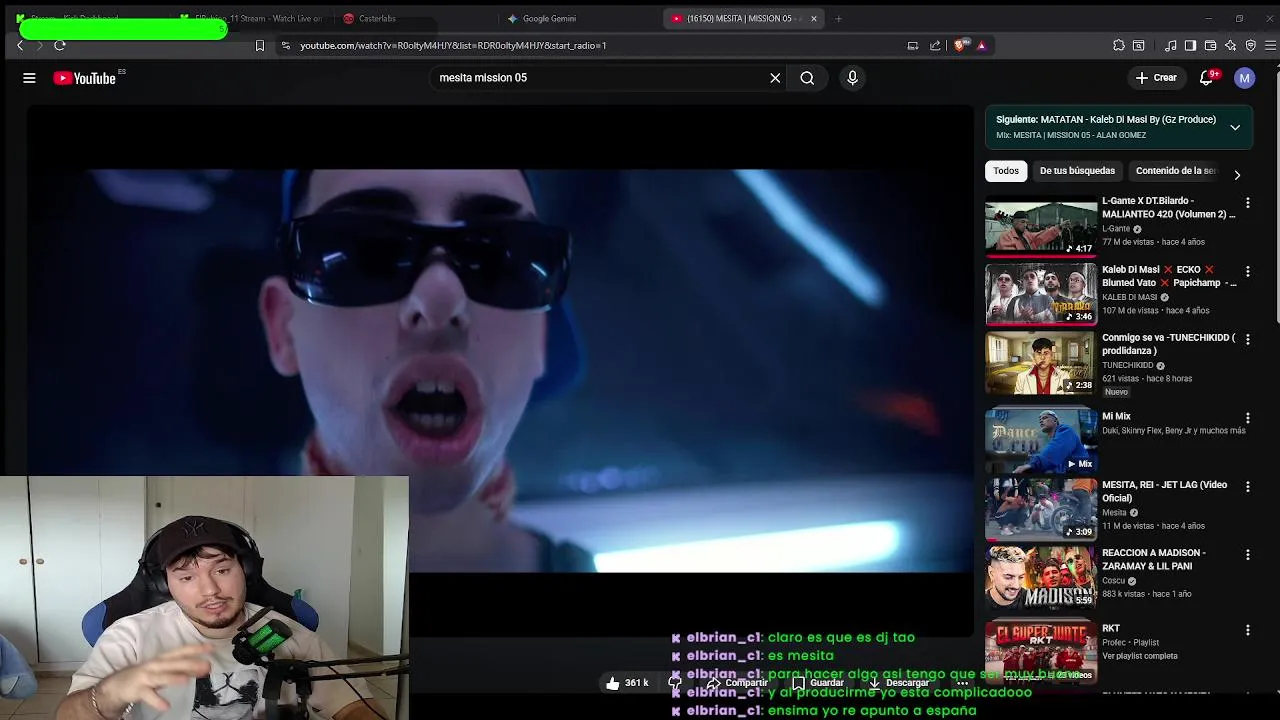Open Brave Shields lion icon
Screen dimensions: 1280x720
pyautogui.click(x=962, y=45)
